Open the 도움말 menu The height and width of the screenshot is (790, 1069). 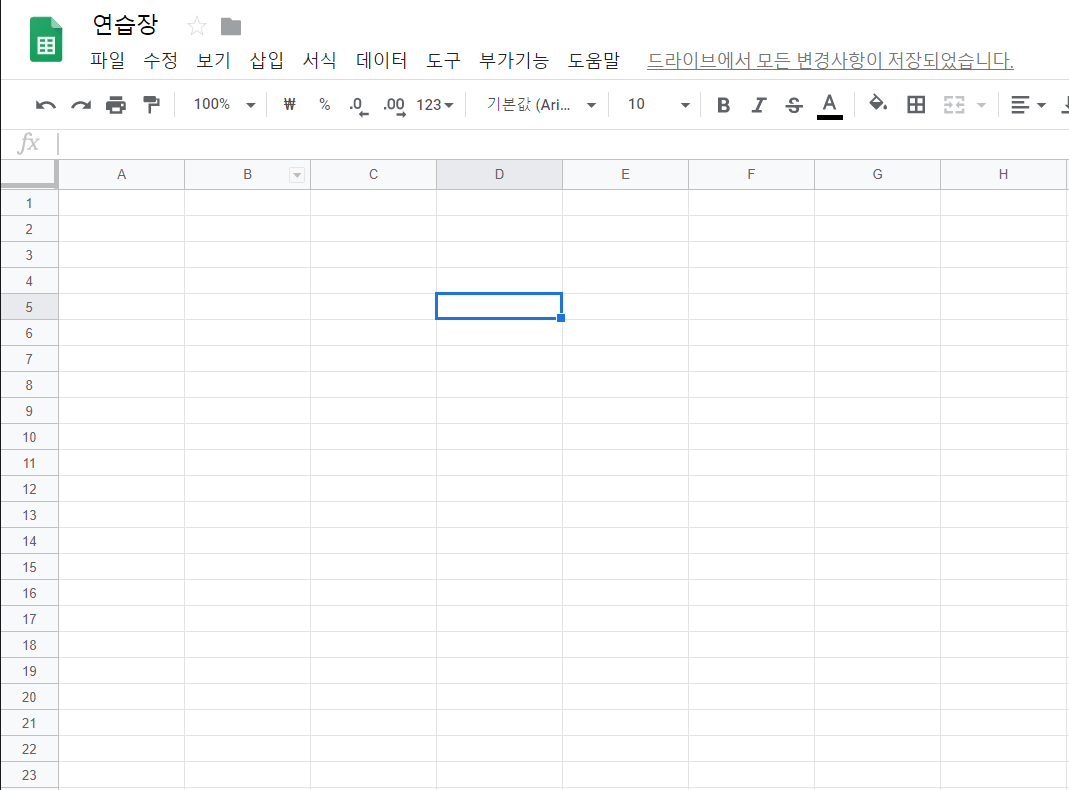594,61
